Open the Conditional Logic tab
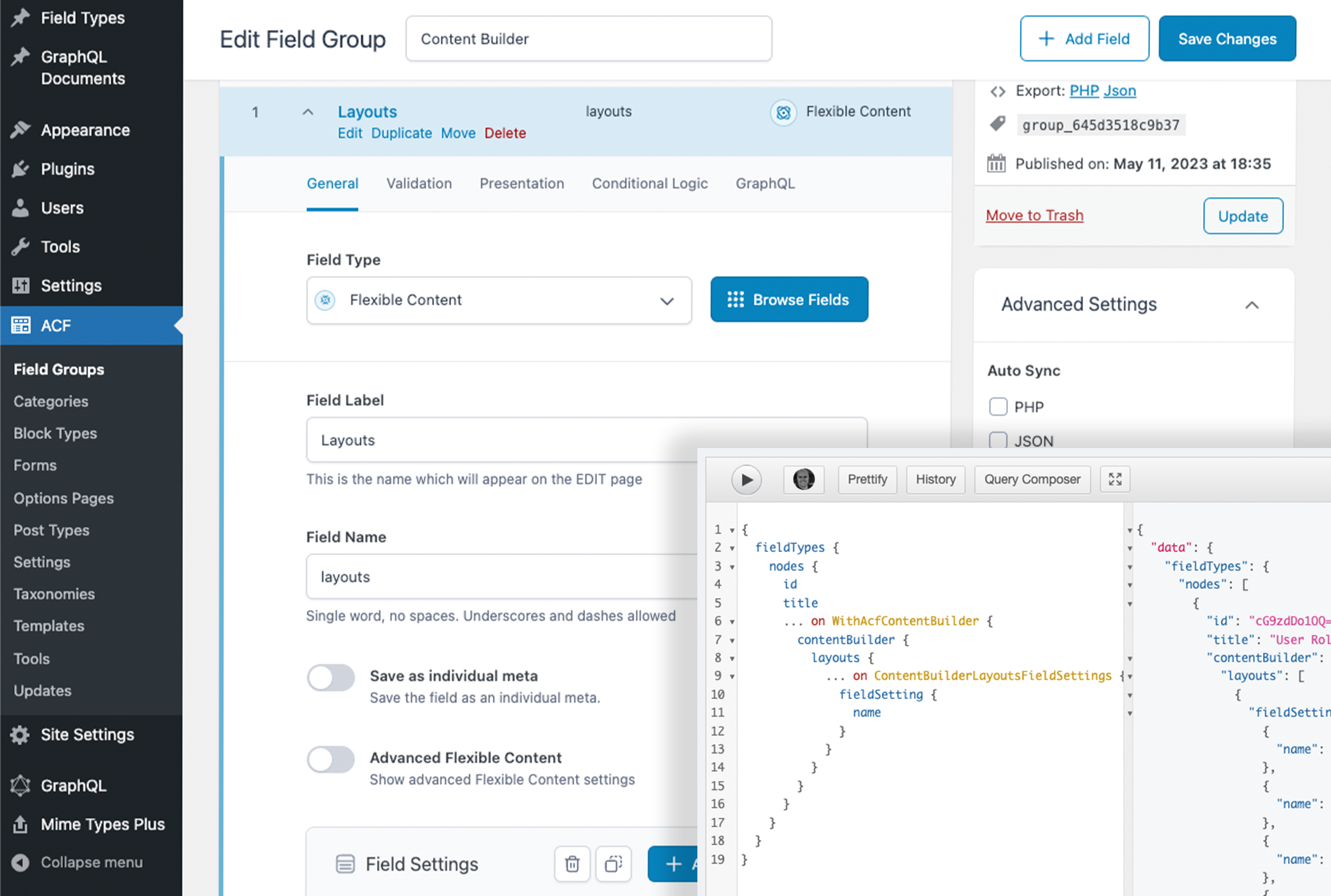The image size is (1331, 896). [x=650, y=184]
